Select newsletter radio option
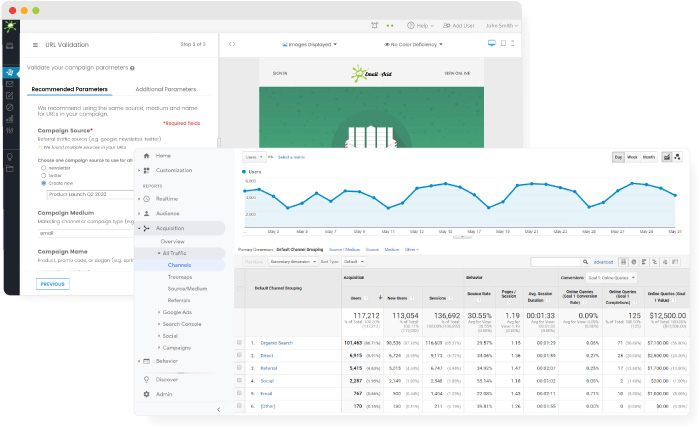700x427 pixels. click(x=43, y=168)
